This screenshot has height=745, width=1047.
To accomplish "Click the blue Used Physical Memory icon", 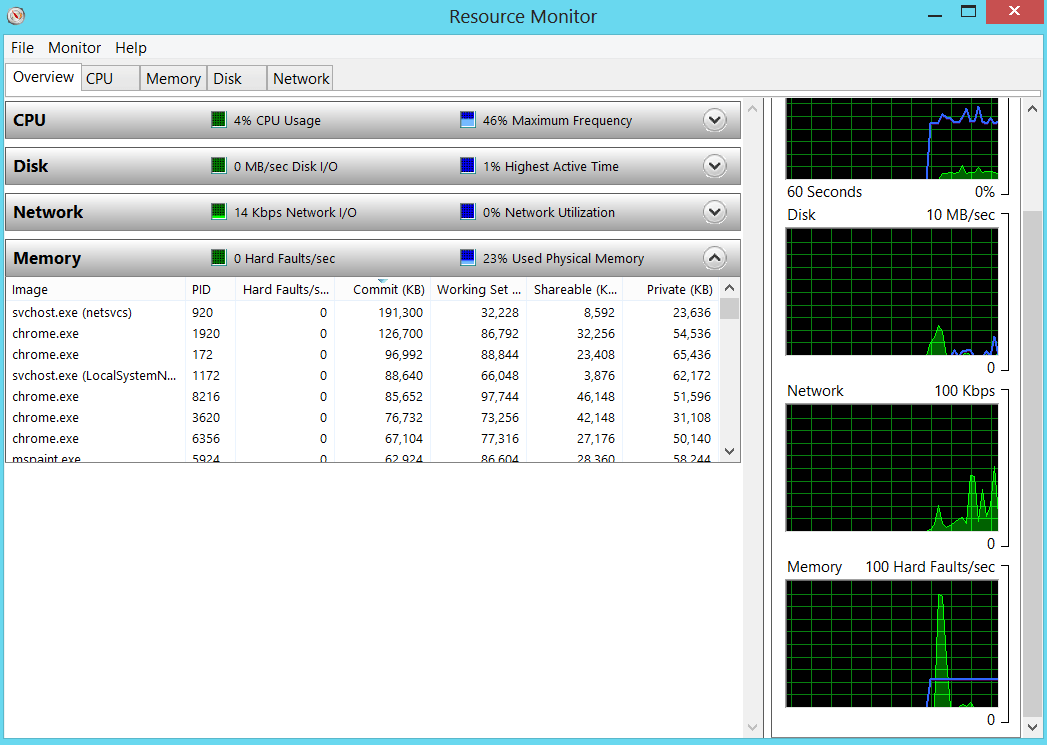I will [468, 258].
